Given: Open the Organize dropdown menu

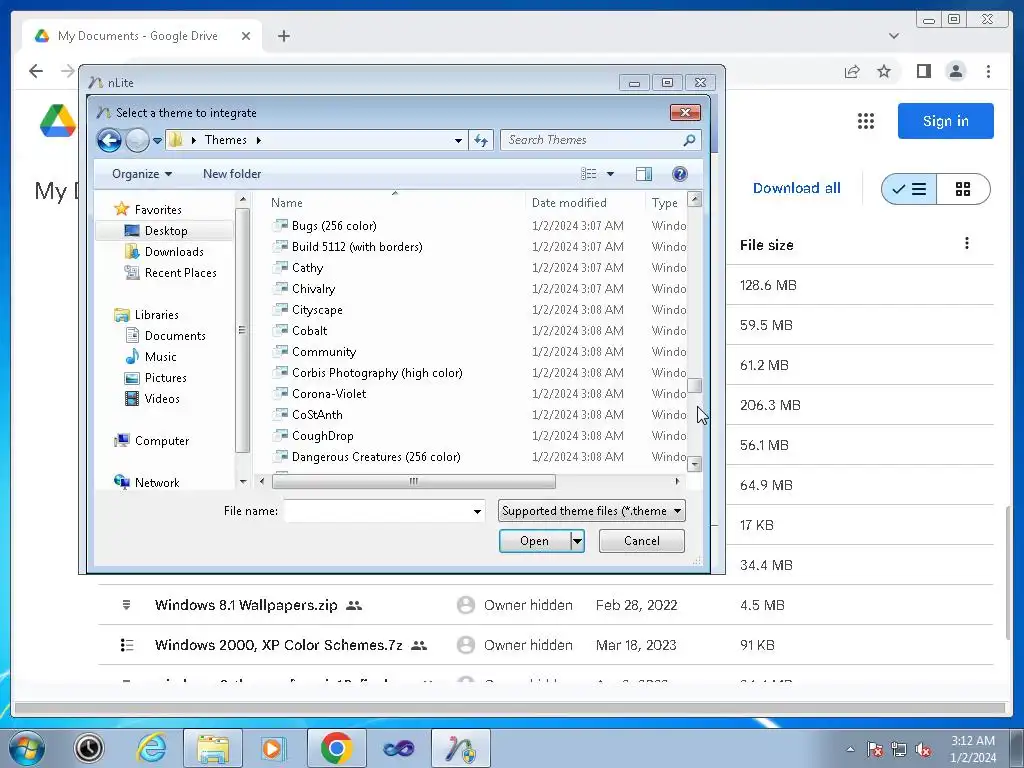Looking at the screenshot, I should (142, 174).
